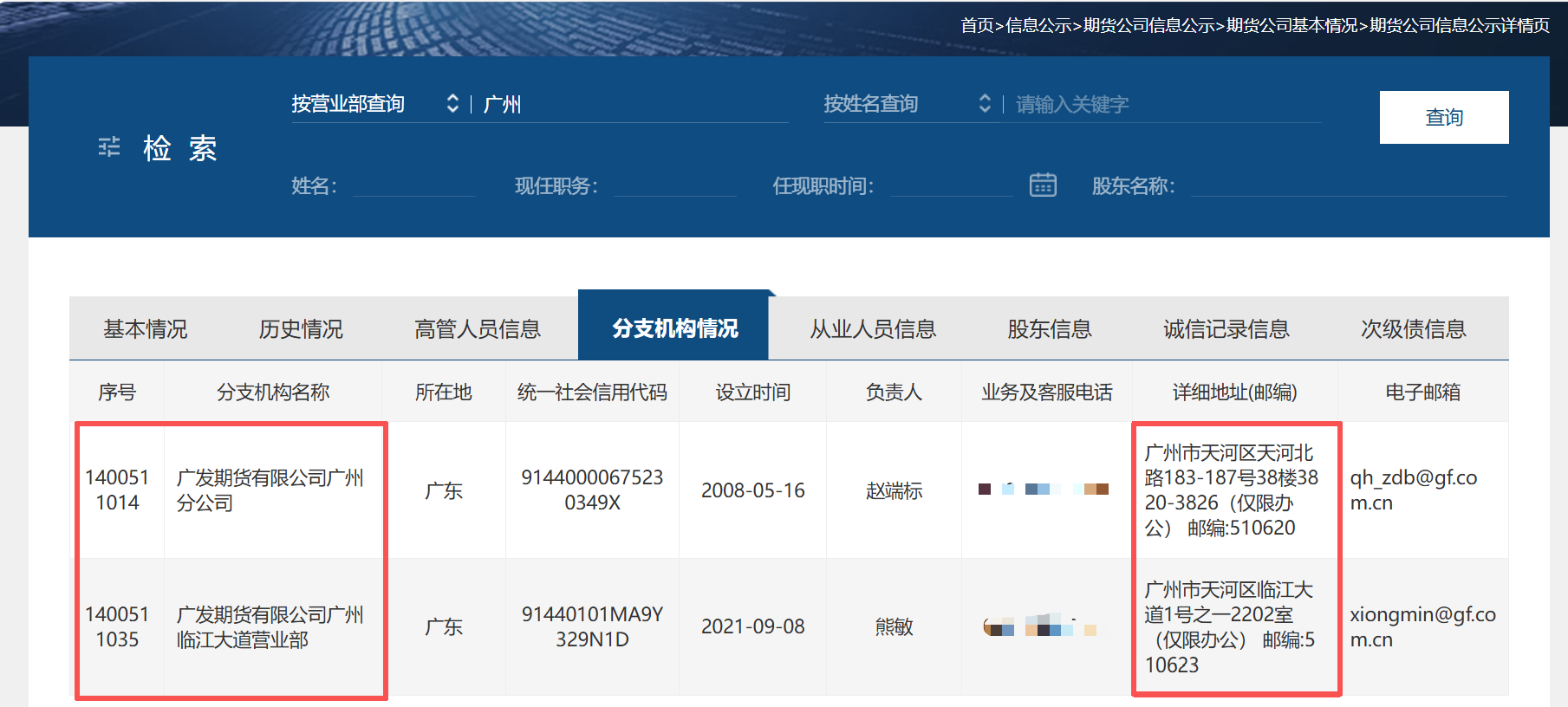Click the 分支机构名称 column header
This screenshot has height=707, width=1568.
[273, 392]
